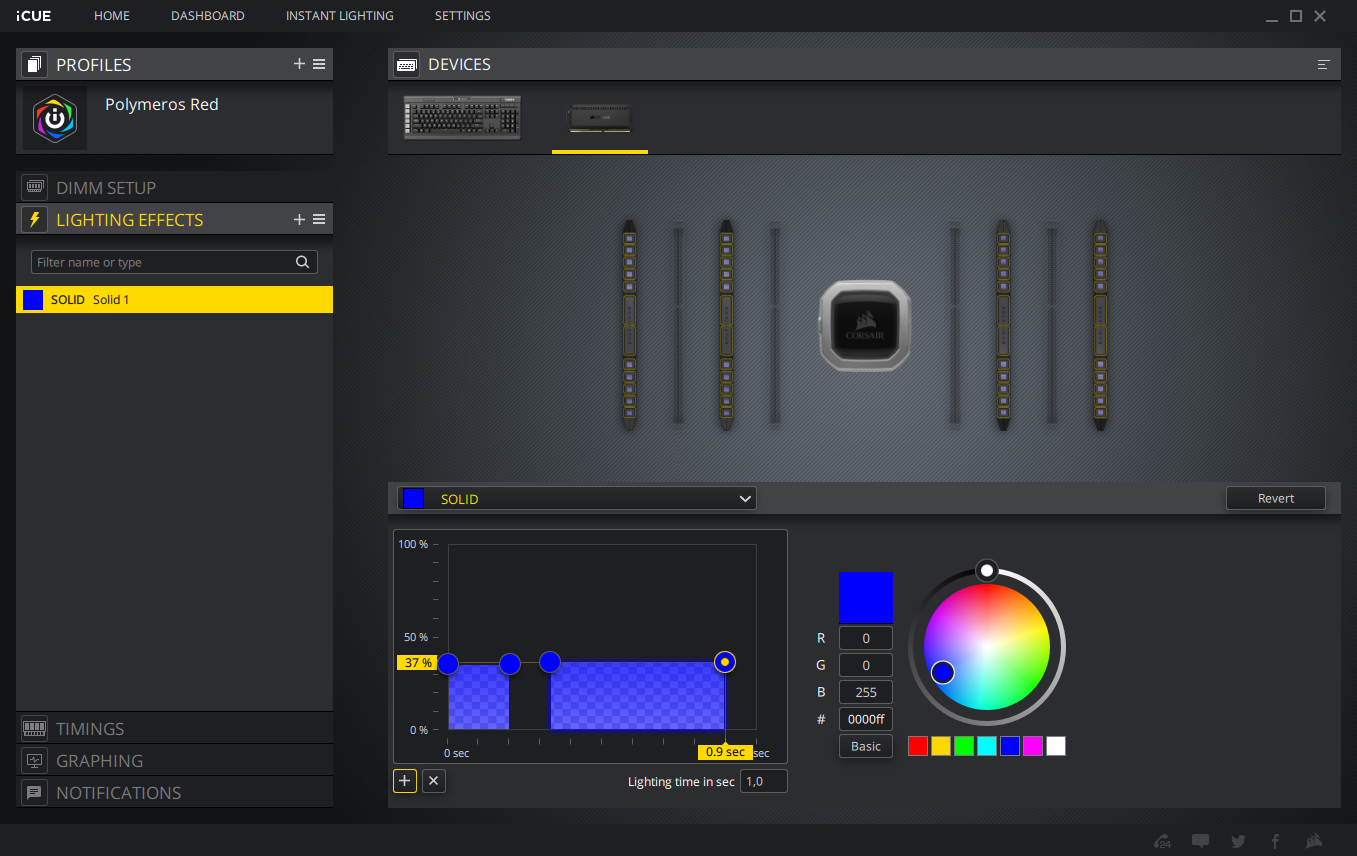Click the add profile plus icon
The width and height of the screenshot is (1357, 856).
pos(299,64)
